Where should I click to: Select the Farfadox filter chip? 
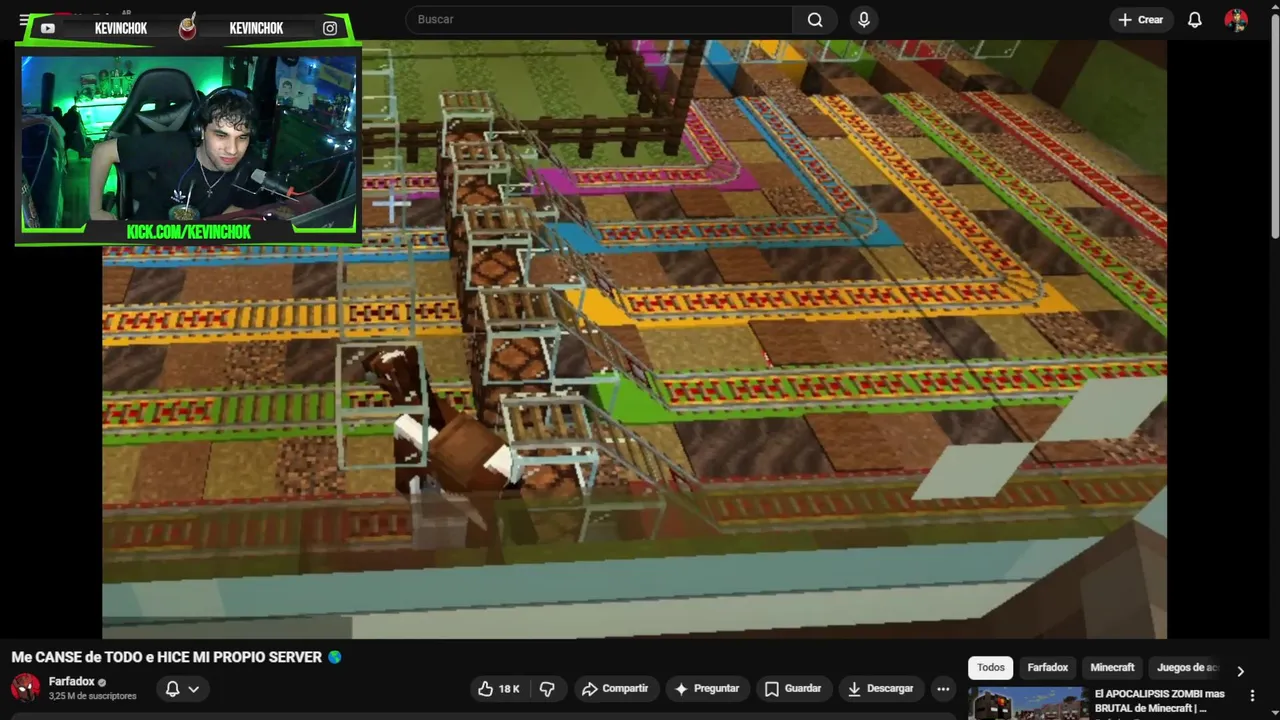1048,668
